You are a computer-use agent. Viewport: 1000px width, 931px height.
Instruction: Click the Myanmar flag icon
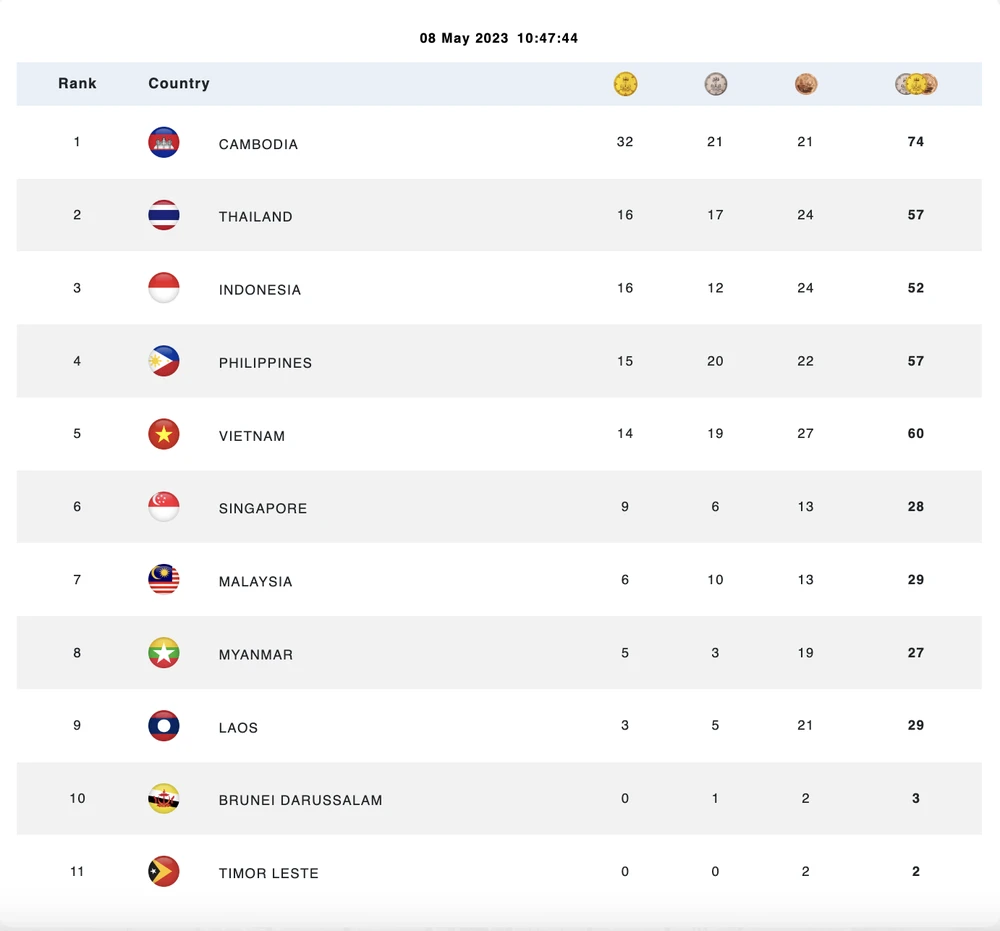click(164, 653)
